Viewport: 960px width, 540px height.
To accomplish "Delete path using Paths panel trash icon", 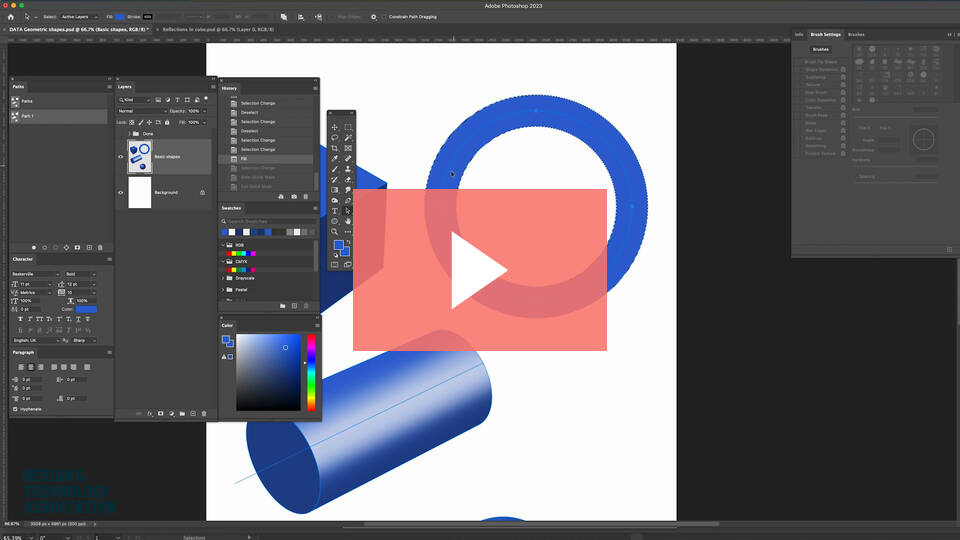I will coord(100,248).
